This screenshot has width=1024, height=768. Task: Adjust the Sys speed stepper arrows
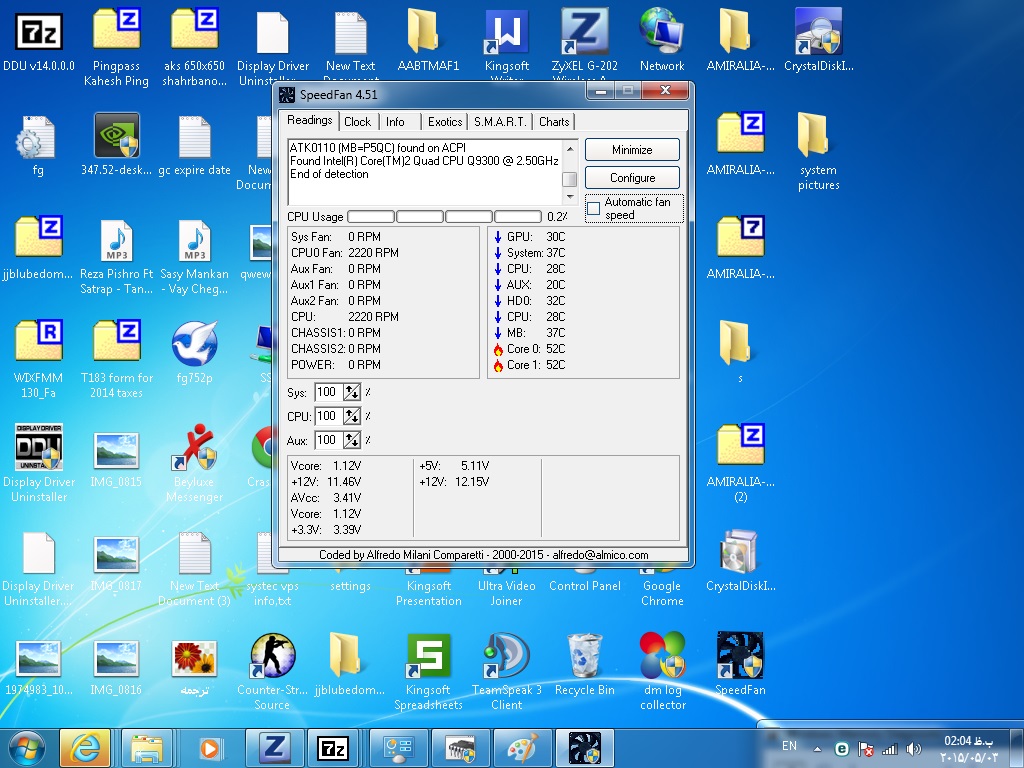(x=352, y=392)
